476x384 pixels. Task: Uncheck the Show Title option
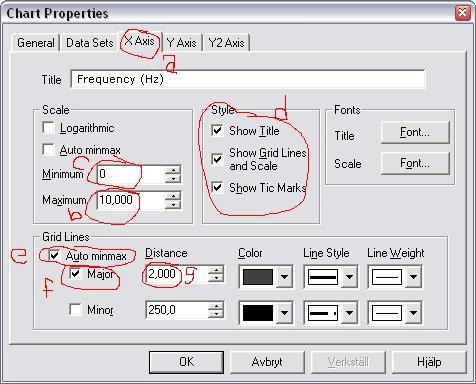pos(217,130)
